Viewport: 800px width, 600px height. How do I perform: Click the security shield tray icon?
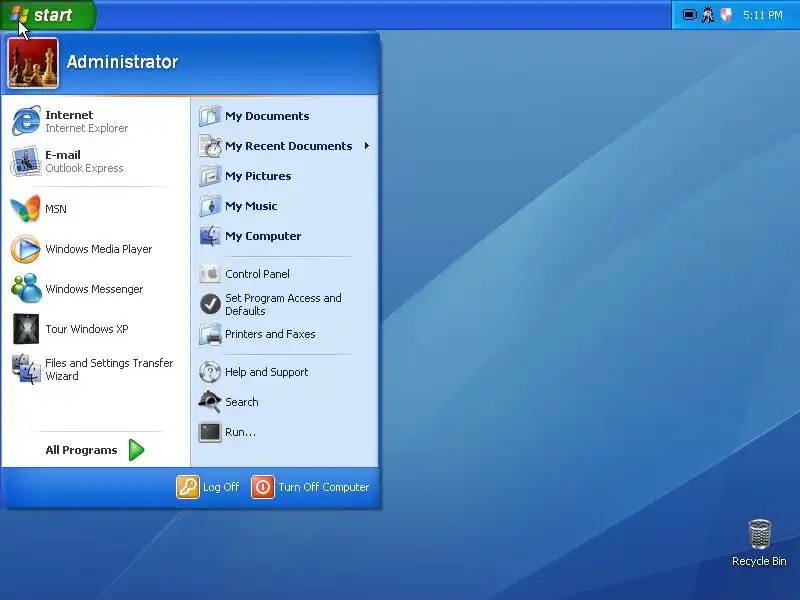click(x=726, y=15)
